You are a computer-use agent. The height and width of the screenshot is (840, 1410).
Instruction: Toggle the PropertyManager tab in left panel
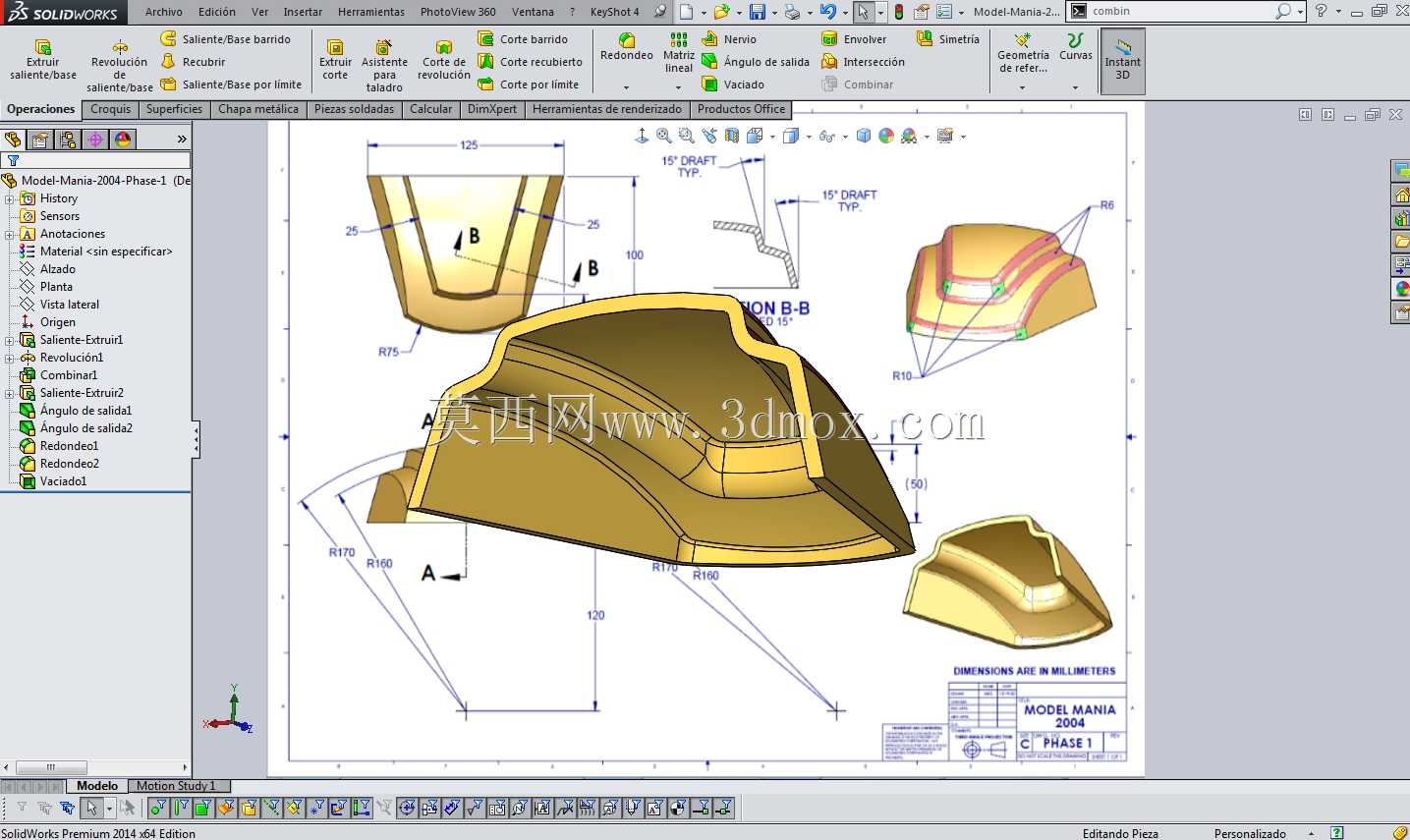point(40,140)
